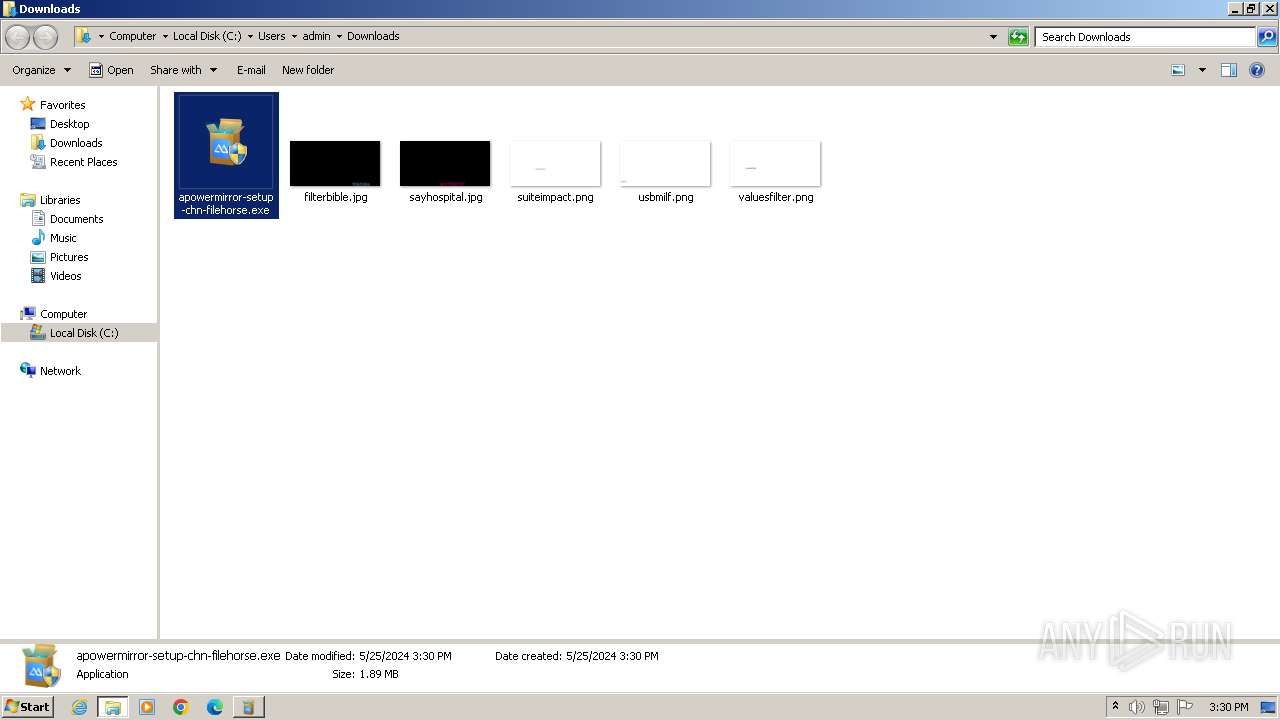Click network icon in system tray
1280x720 pixels.
(1160, 707)
